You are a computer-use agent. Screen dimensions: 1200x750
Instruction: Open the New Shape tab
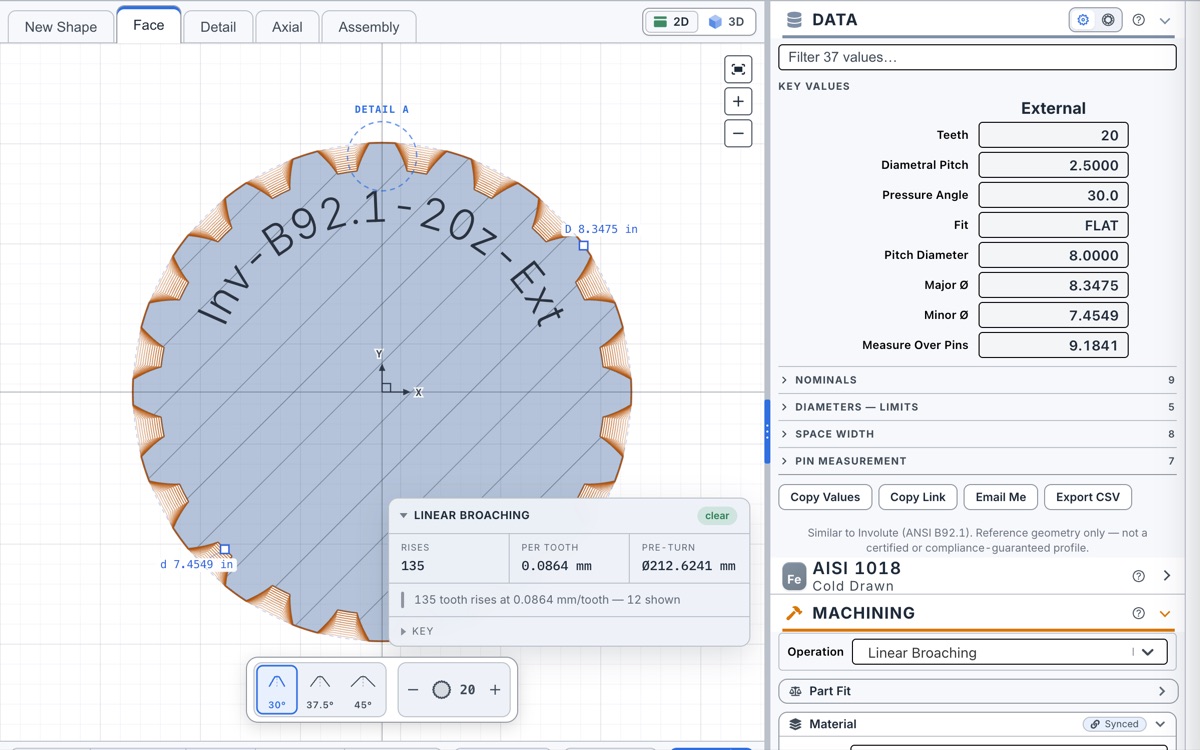coord(61,27)
